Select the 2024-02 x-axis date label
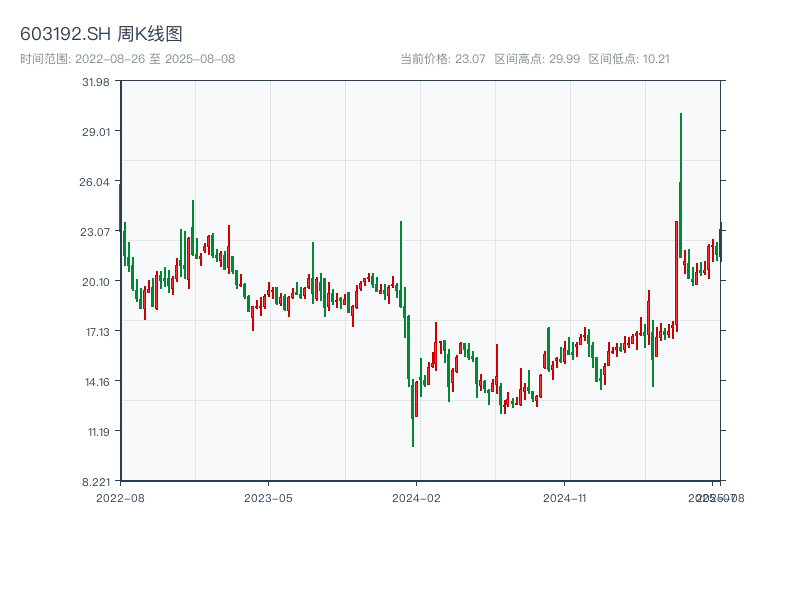The width and height of the screenshot is (800, 600). point(417,497)
